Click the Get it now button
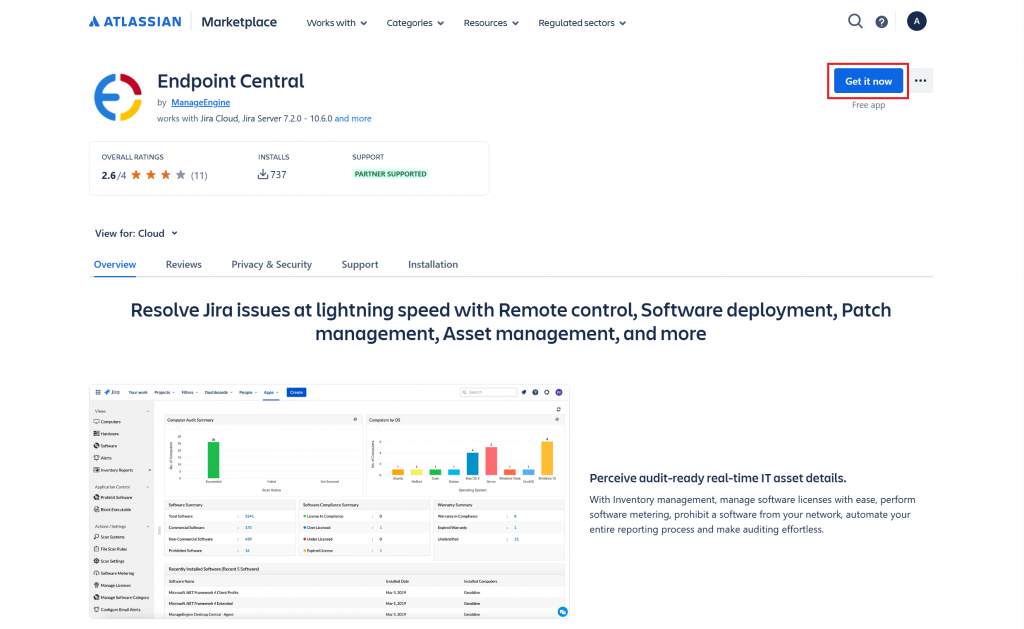Image resolution: width=1024 pixels, height=629 pixels. [868, 81]
